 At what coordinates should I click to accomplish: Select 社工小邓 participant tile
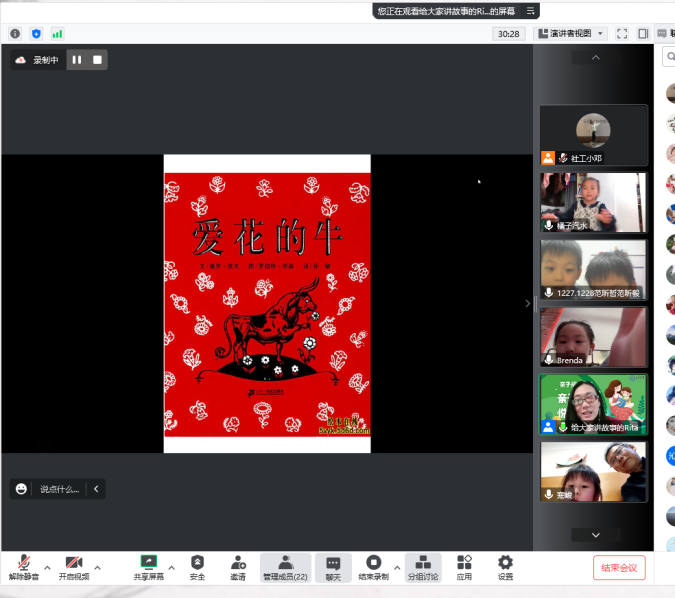click(593, 135)
